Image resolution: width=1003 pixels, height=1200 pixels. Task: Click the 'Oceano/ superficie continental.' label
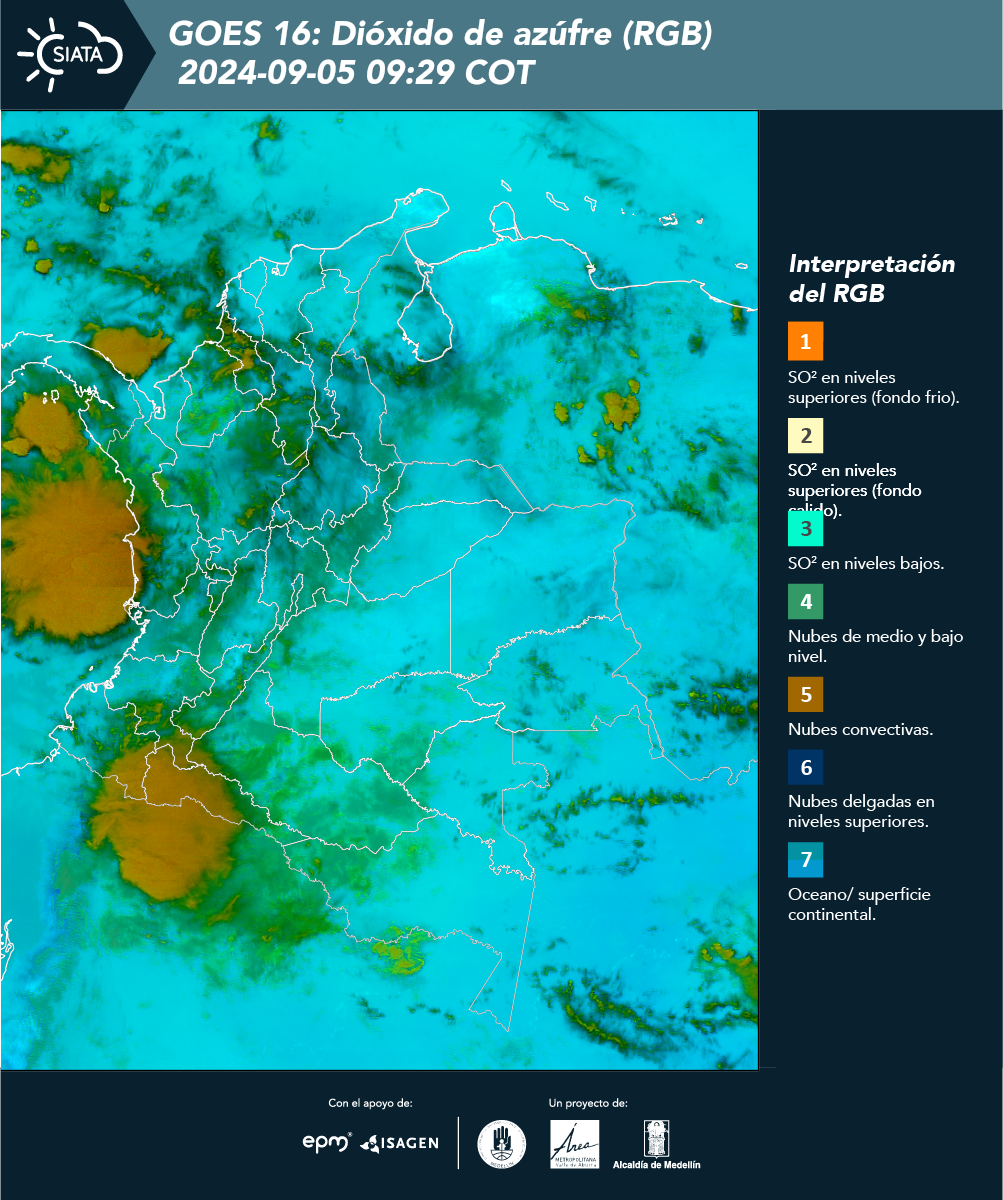[859, 904]
